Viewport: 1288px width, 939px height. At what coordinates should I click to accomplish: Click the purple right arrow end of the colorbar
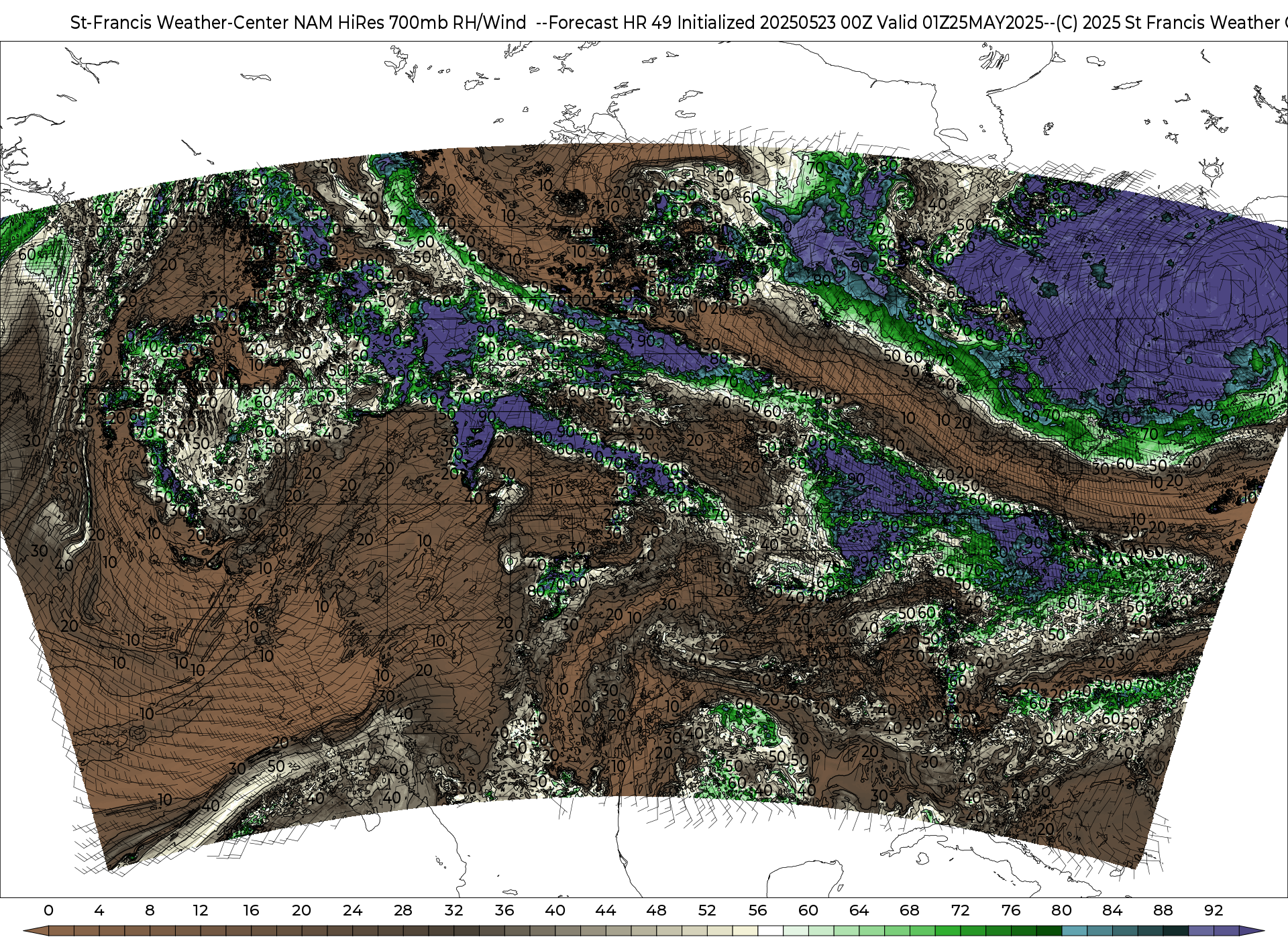(x=1251, y=932)
